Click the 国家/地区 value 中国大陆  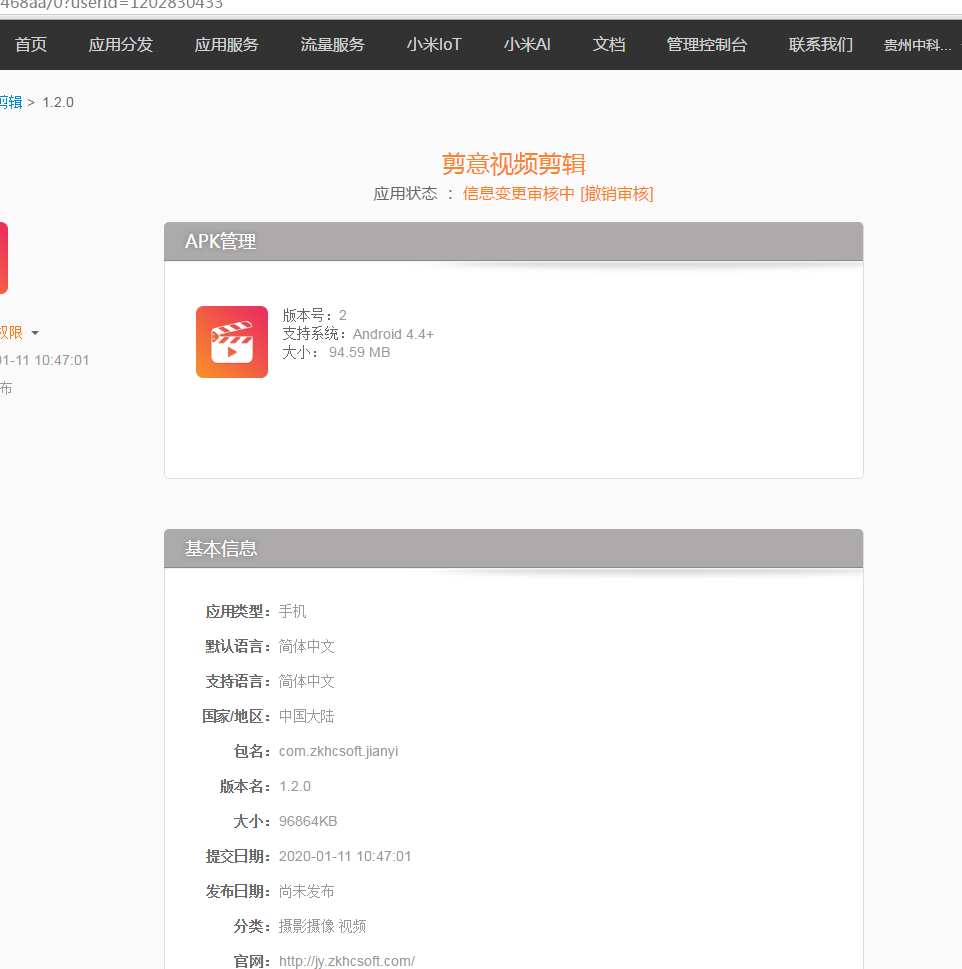(x=306, y=716)
